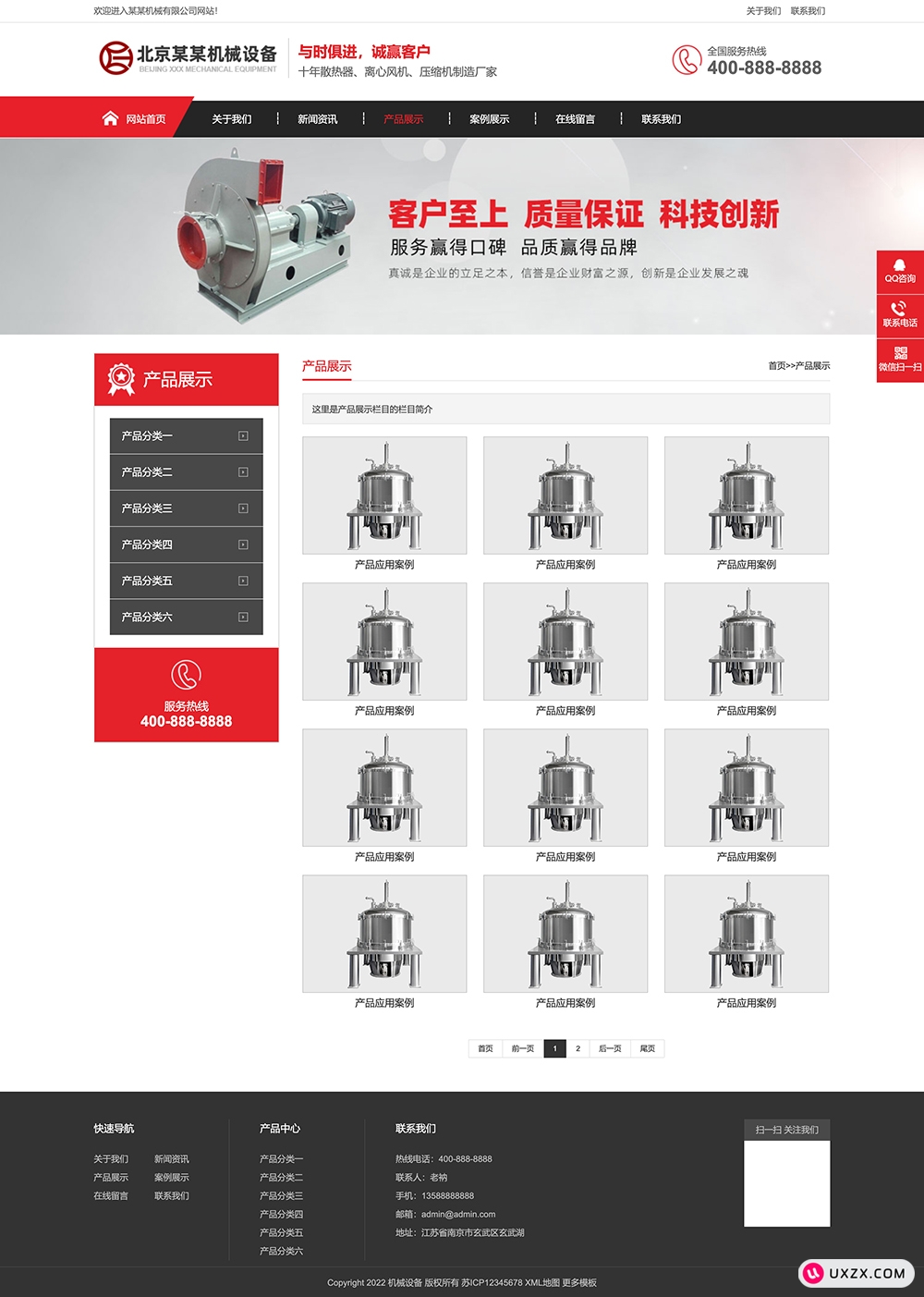Viewport: 924px width, 1297px height.
Task: Select 案例展示 navigation menu item
Action: [x=489, y=119]
